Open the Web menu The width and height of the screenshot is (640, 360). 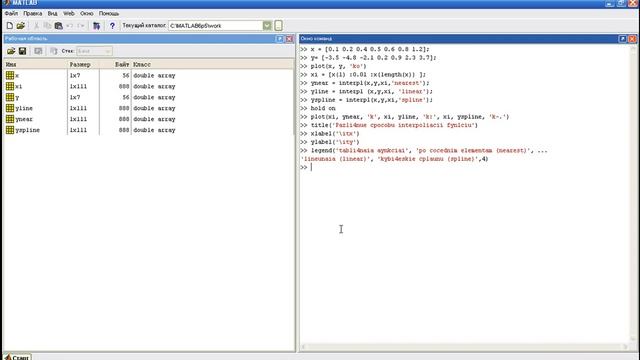(x=69, y=13)
